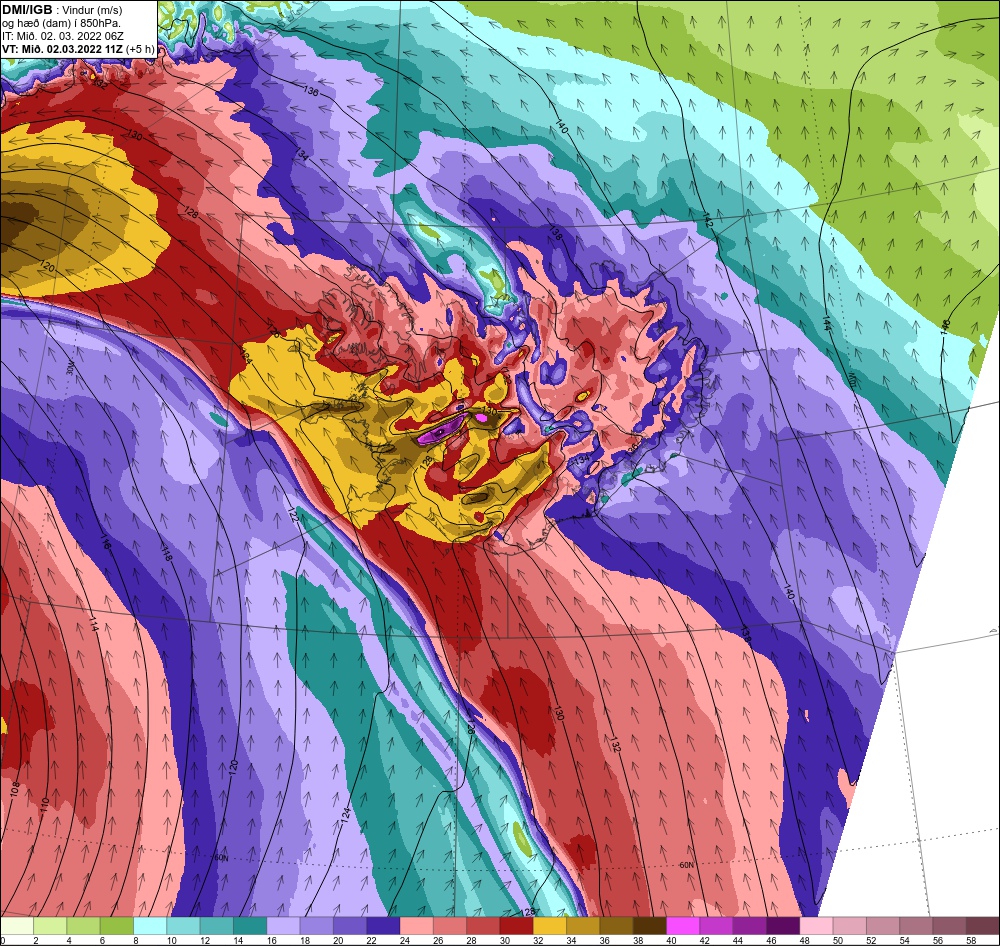Select the '136' contour height label
The image size is (1000, 946).
point(311,91)
